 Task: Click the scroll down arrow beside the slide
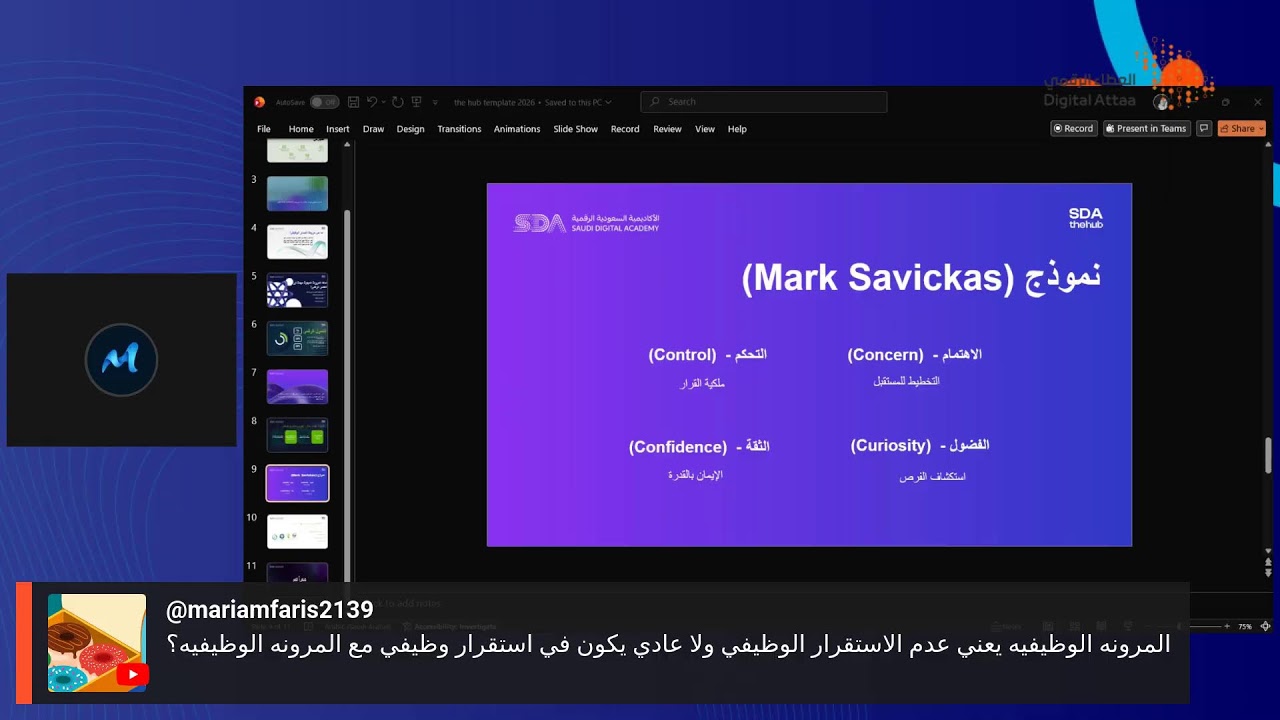pyautogui.click(x=1268, y=549)
